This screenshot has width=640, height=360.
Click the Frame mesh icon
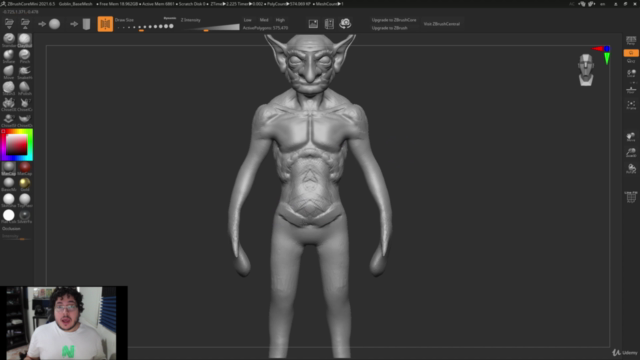631,105
